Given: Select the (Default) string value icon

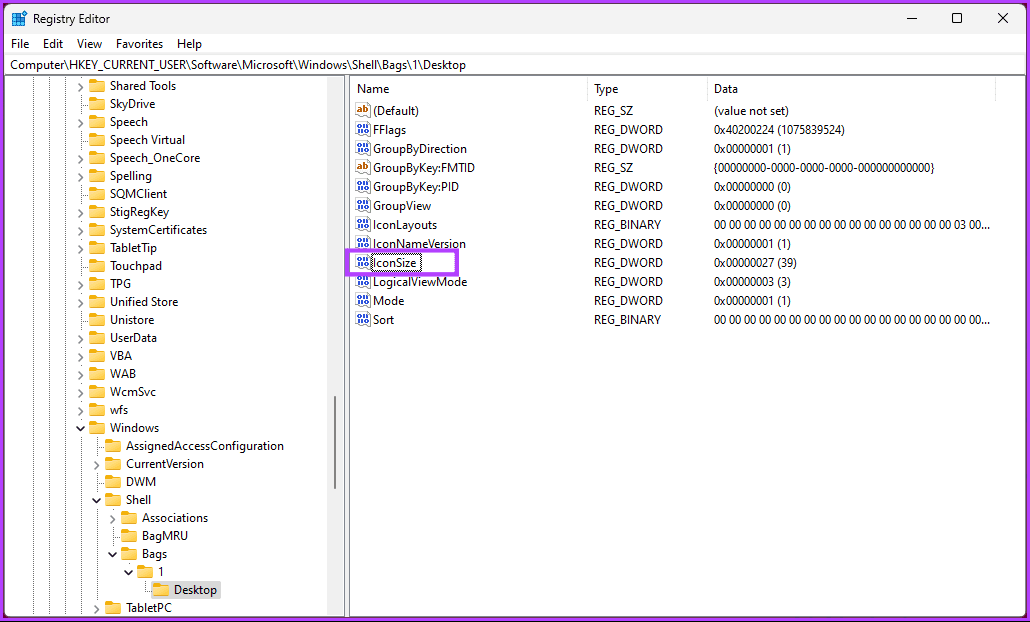Looking at the screenshot, I should pyautogui.click(x=363, y=110).
